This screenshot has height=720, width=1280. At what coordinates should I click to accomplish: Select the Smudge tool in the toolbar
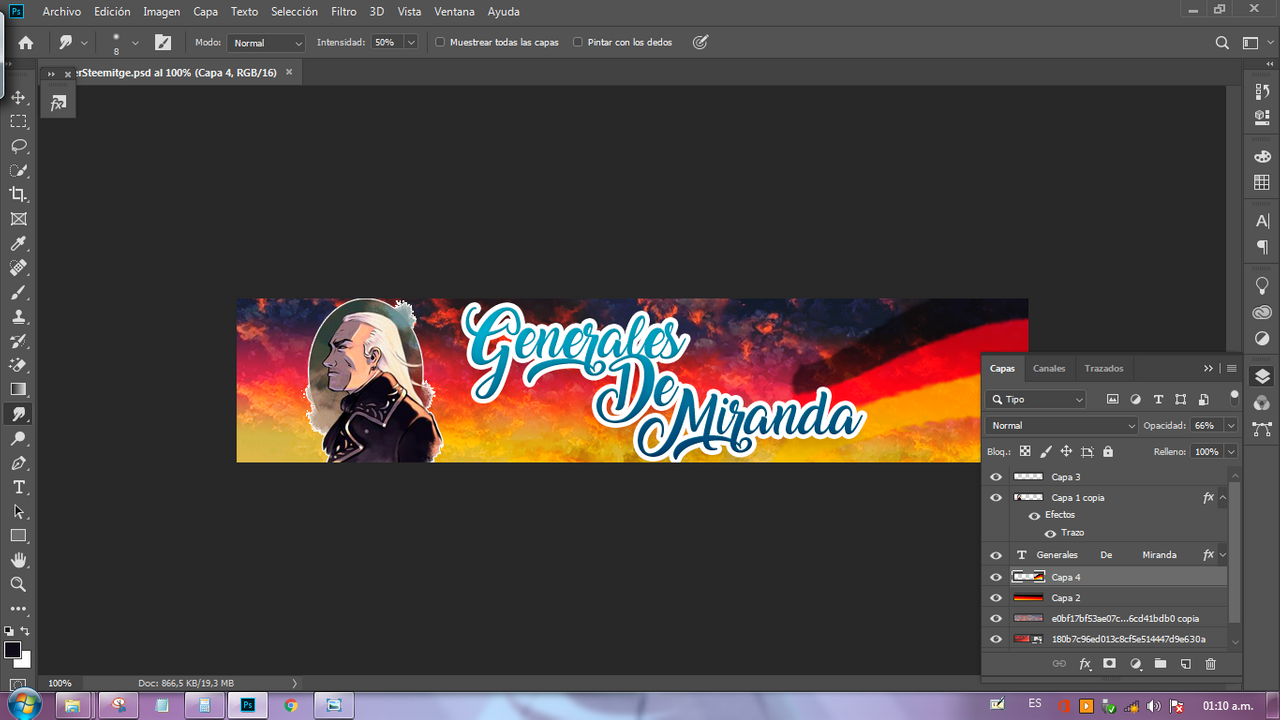pyautogui.click(x=18, y=414)
